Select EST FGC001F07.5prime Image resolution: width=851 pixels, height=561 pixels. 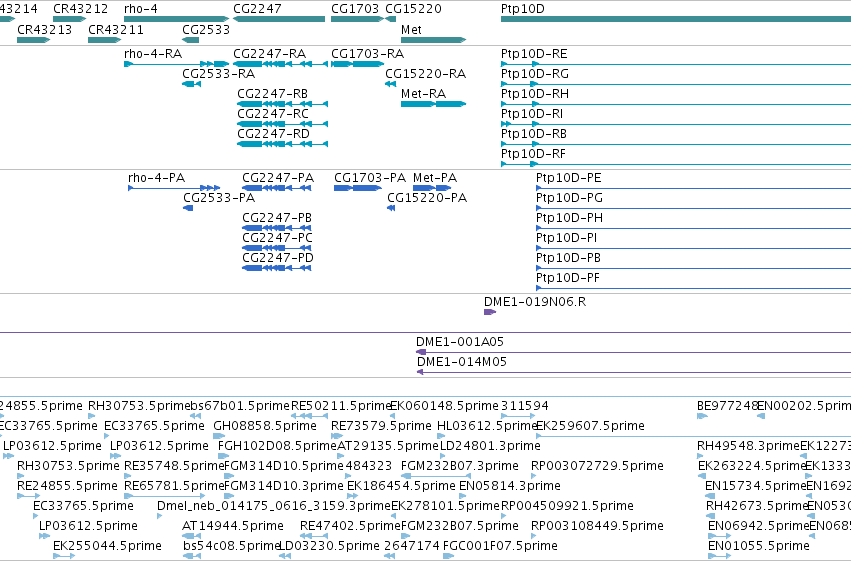pyautogui.click(x=448, y=556)
